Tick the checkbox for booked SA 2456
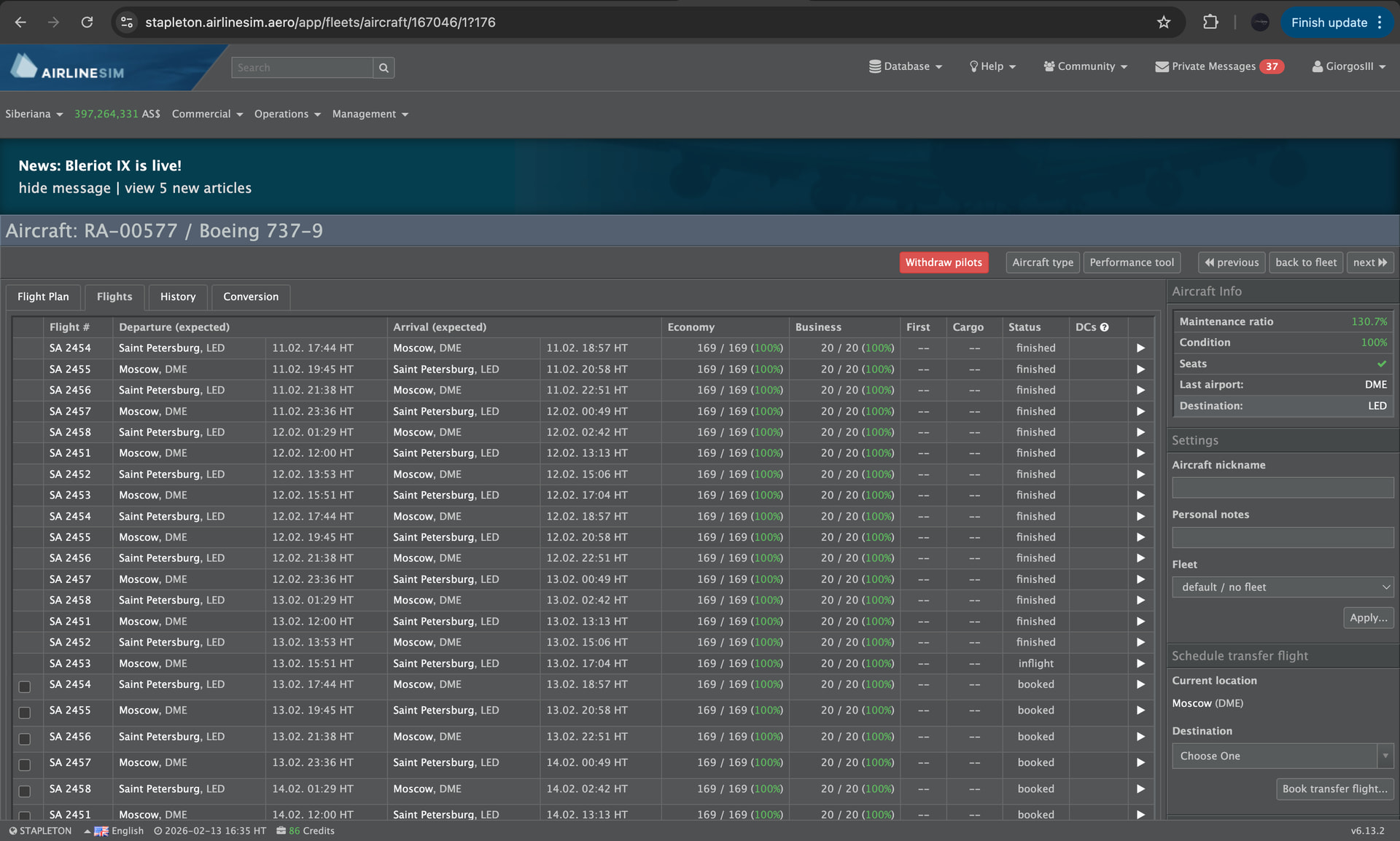The image size is (1400, 841). click(25, 739)
